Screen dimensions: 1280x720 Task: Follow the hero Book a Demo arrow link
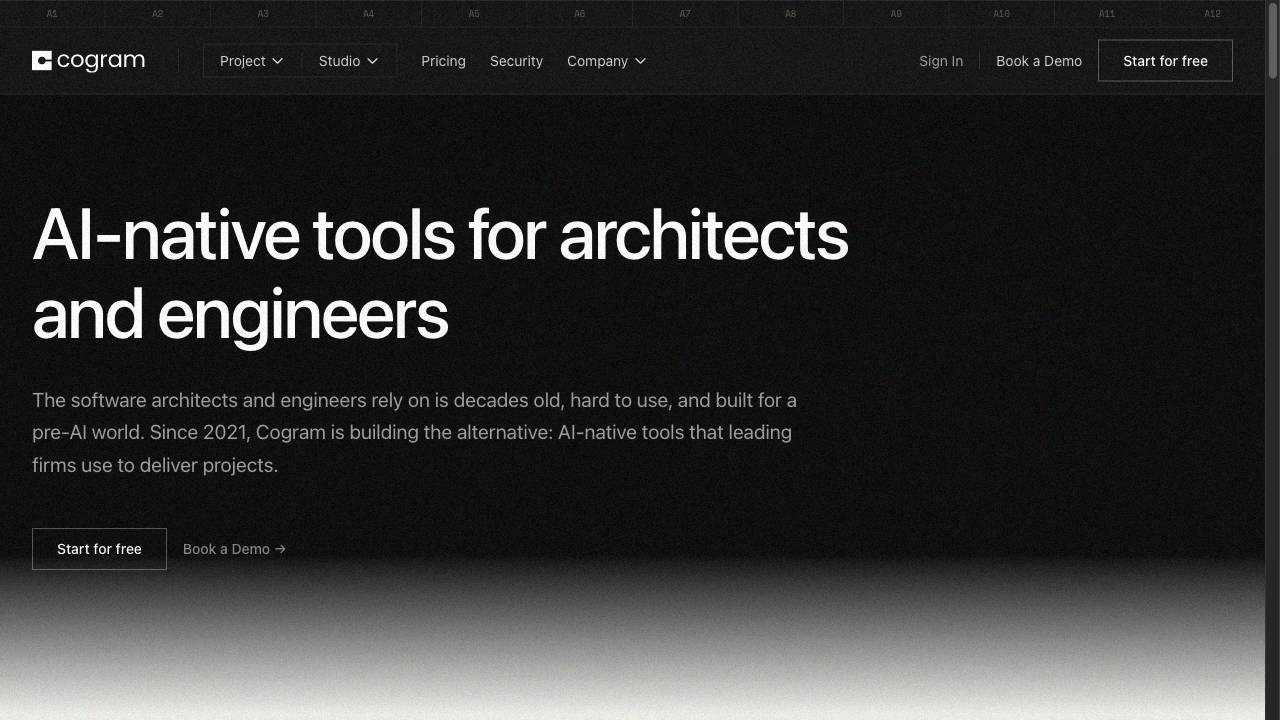234,549
